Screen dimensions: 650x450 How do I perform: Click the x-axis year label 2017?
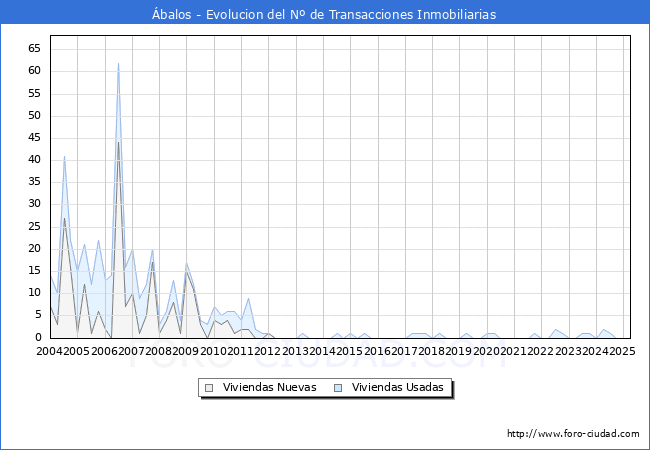tap(405, 351)
